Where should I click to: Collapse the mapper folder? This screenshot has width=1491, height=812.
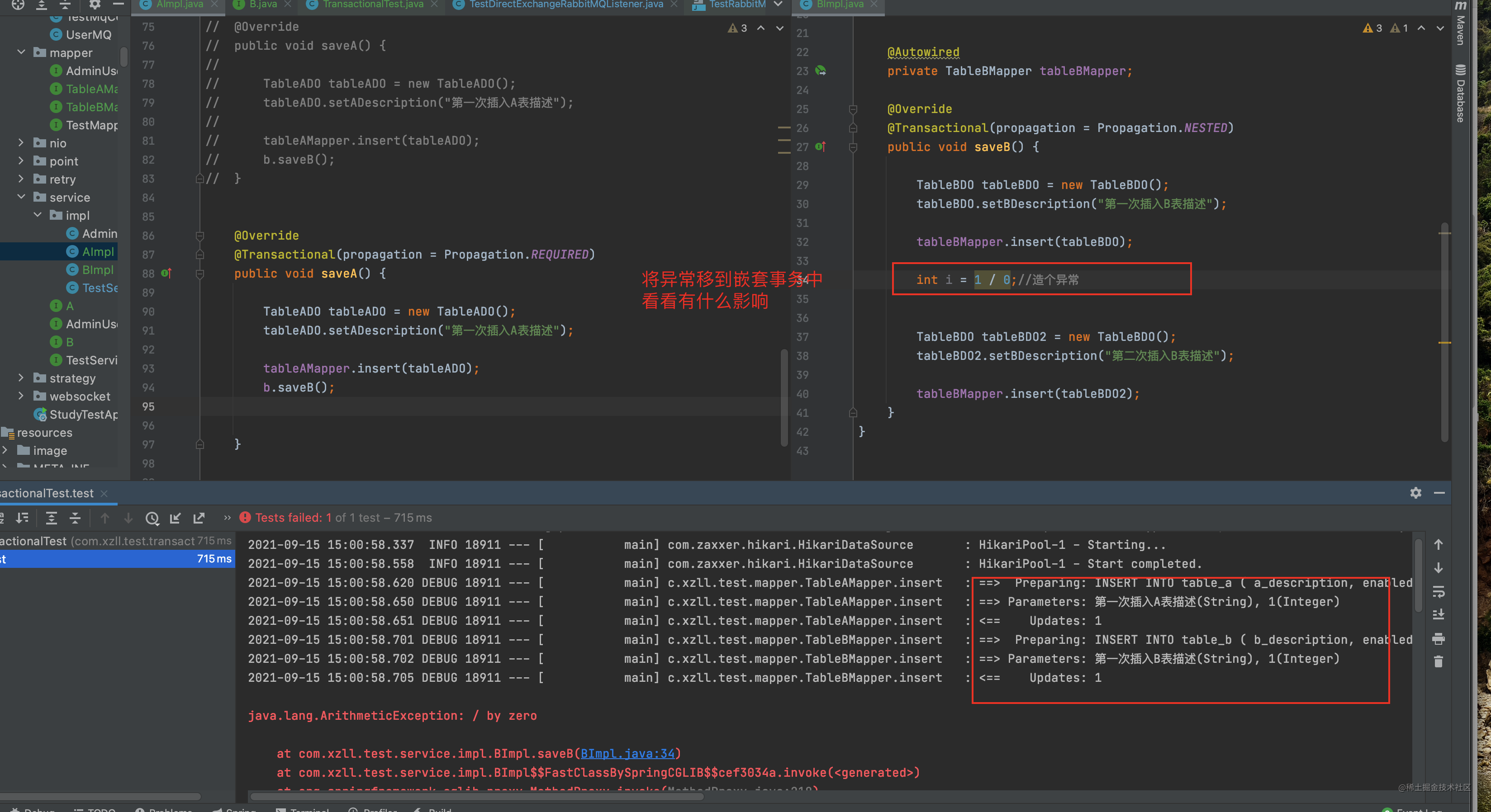click(x=21, y=52)
